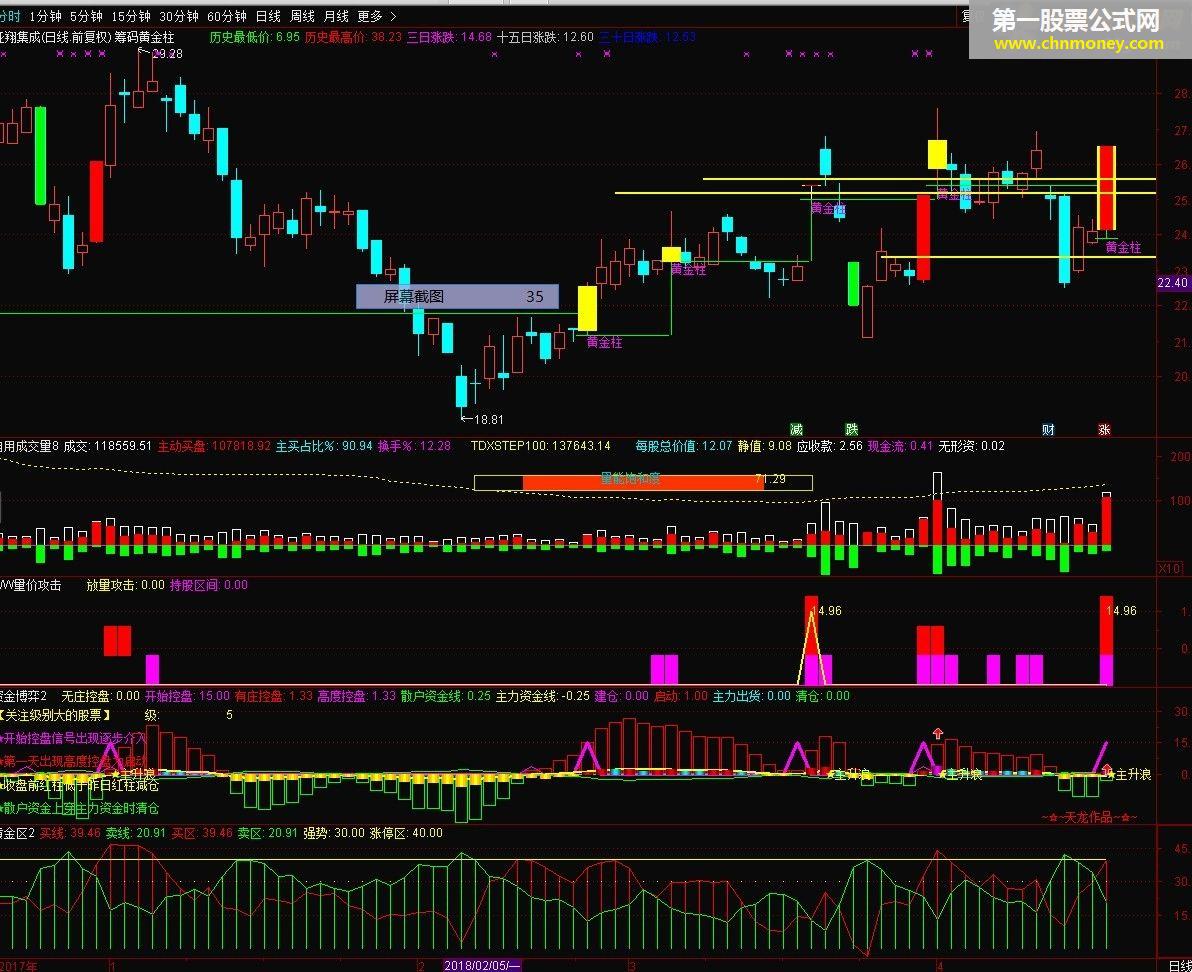1192x972 pixels.
Task: Click the 开始控盘: 15.00 readout
Action: [187, 696]
